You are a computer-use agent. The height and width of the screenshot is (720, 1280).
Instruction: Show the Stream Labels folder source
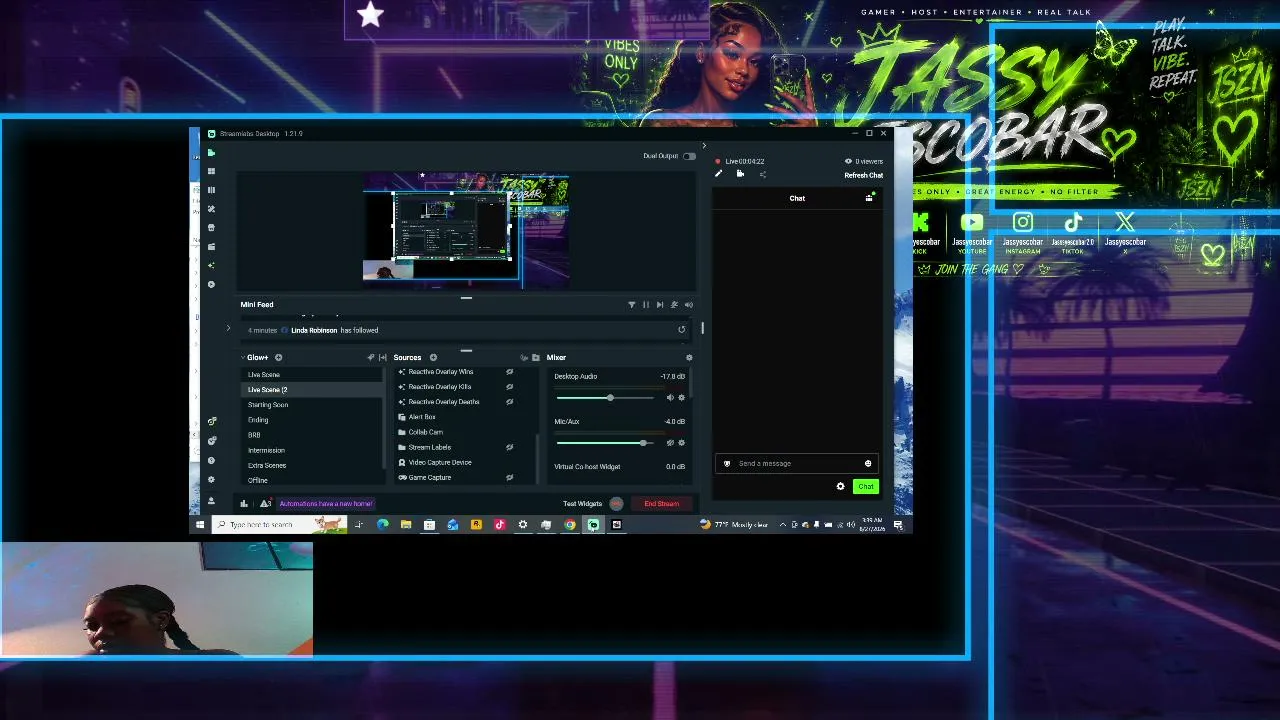pos(509,447)
